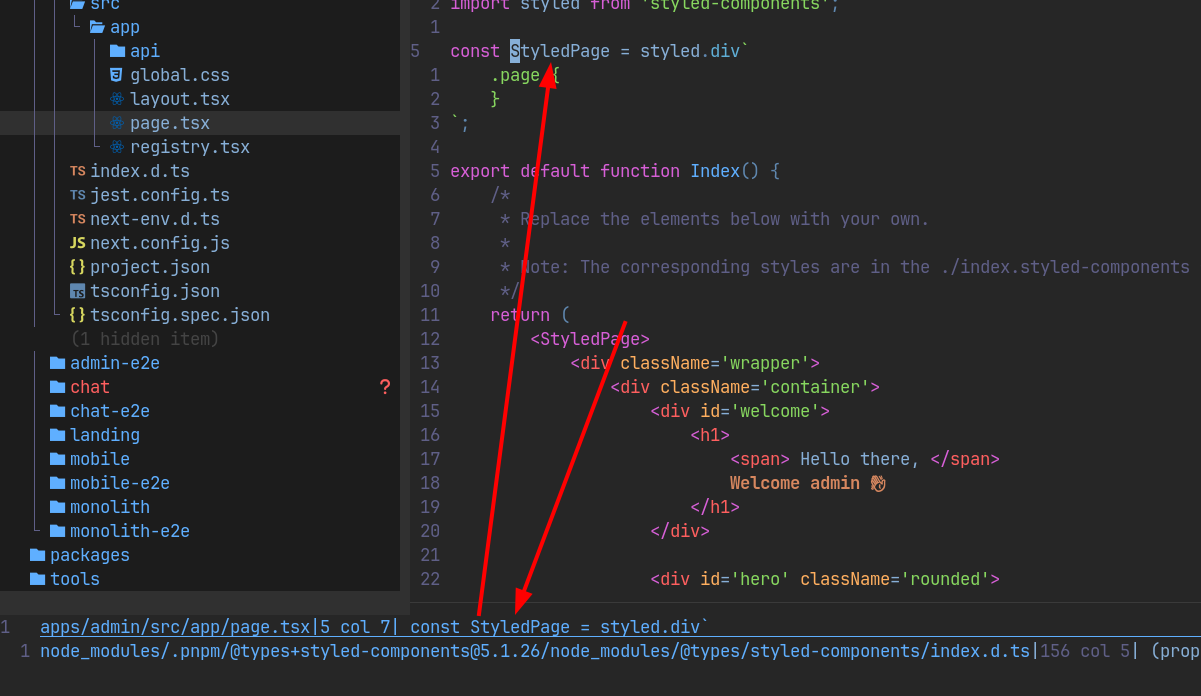
Task: Click the untracked '?' git marker on chat
Action: click(385, 387)
